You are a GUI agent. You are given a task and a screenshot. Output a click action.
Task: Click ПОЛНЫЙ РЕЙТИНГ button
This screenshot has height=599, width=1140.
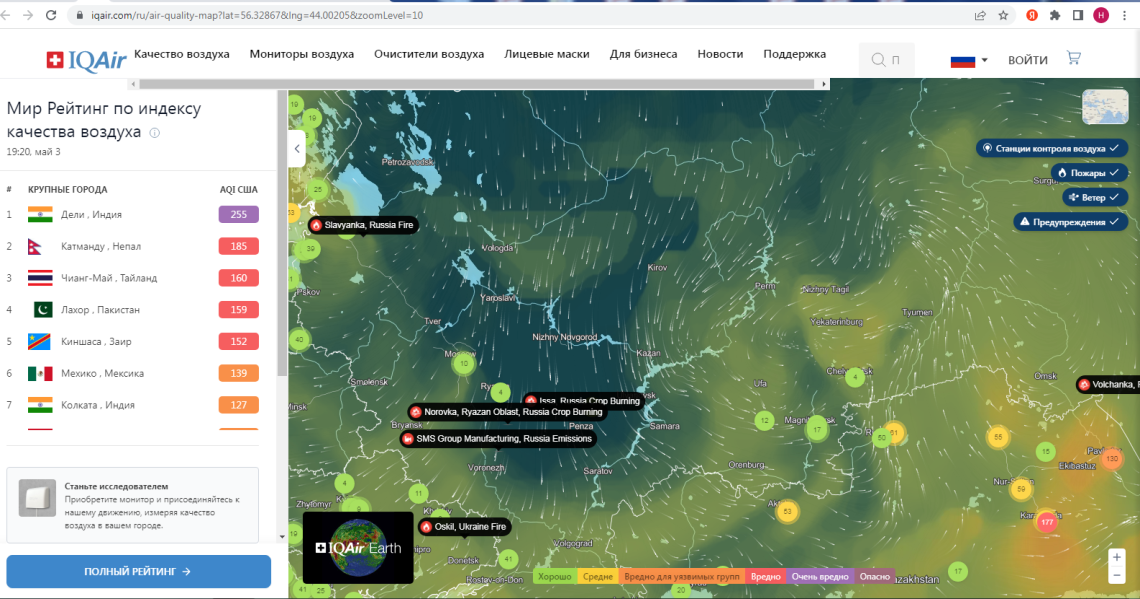pyautogui.click(x=138, y=571)
